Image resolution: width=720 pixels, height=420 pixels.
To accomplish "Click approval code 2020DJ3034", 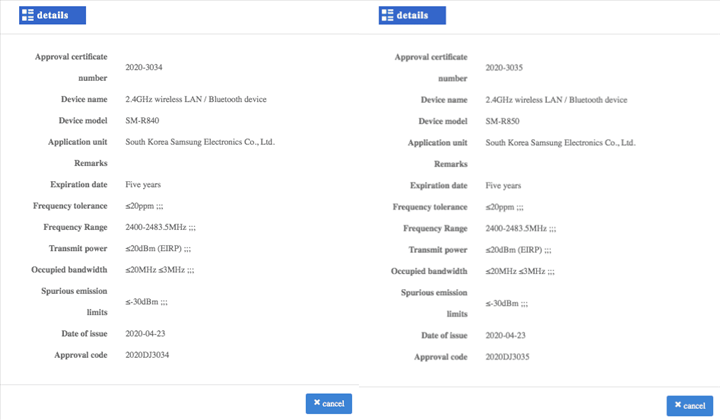I will click(x=147, y=355).
